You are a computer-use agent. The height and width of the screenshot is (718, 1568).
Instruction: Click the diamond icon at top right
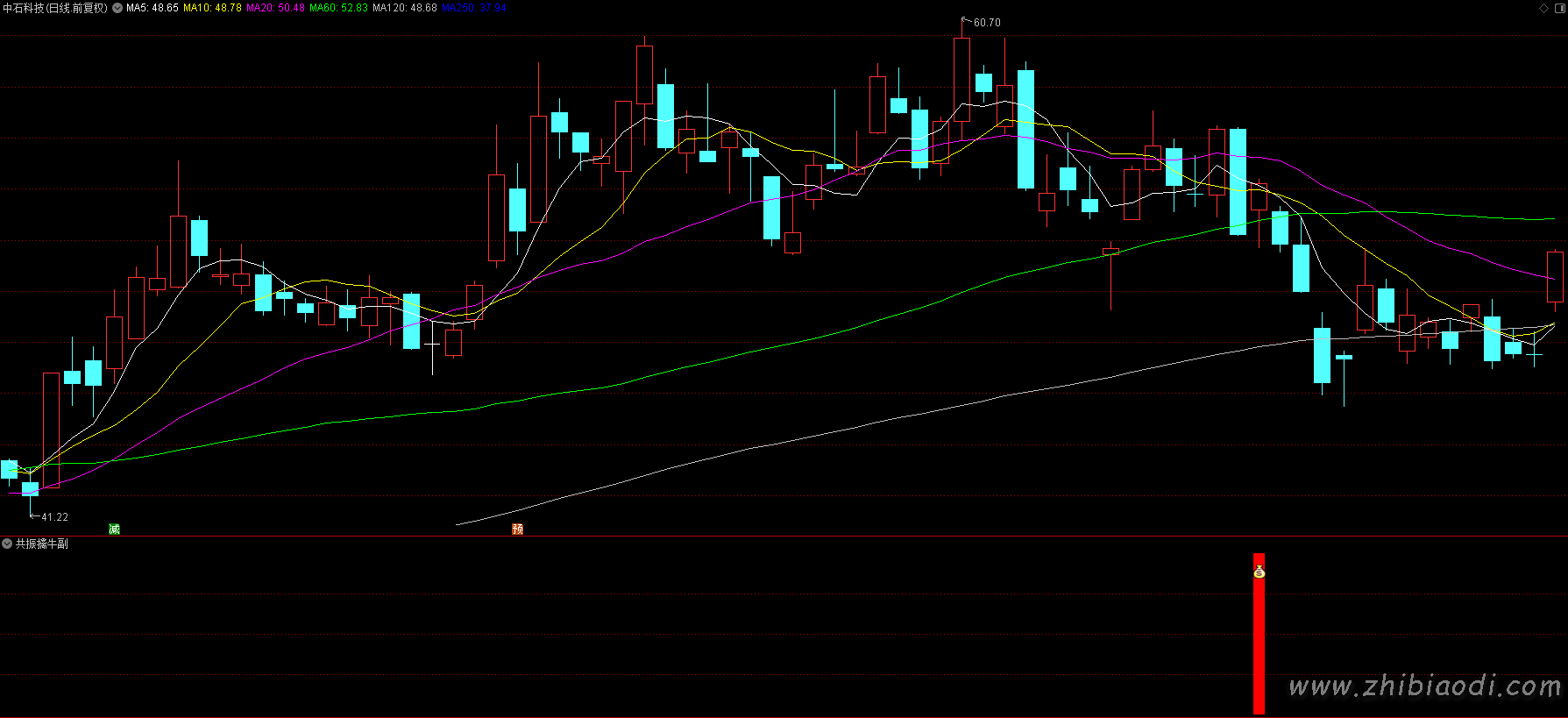[1543, 8]
